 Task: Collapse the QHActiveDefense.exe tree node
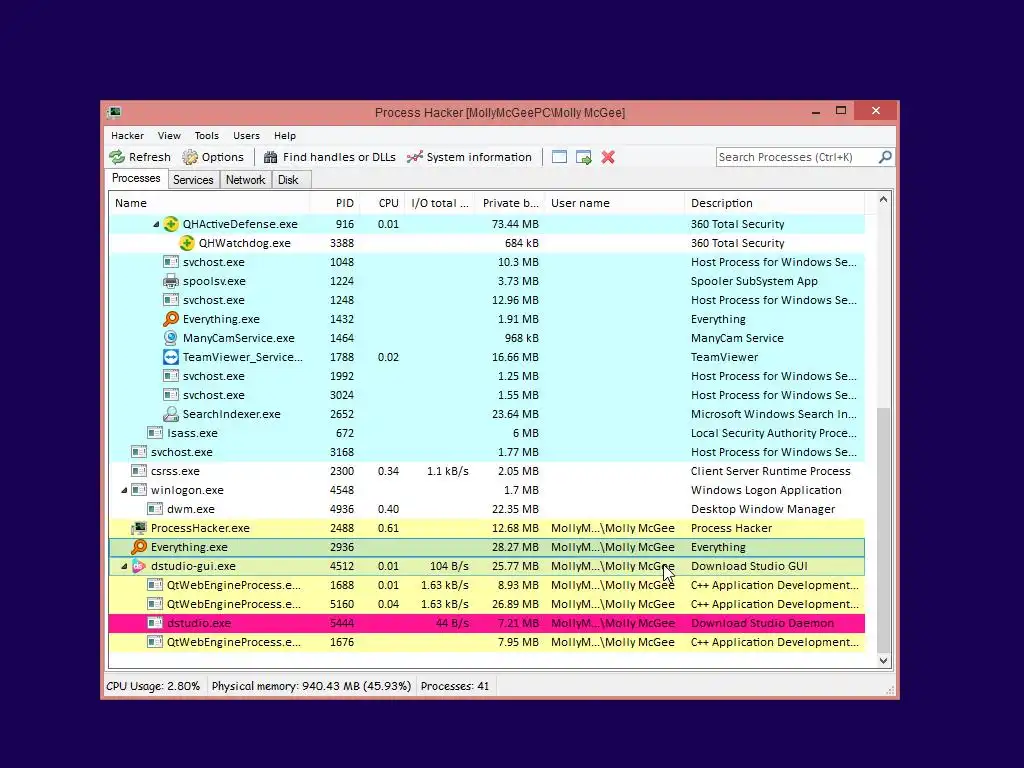click(x=156, y=224)
